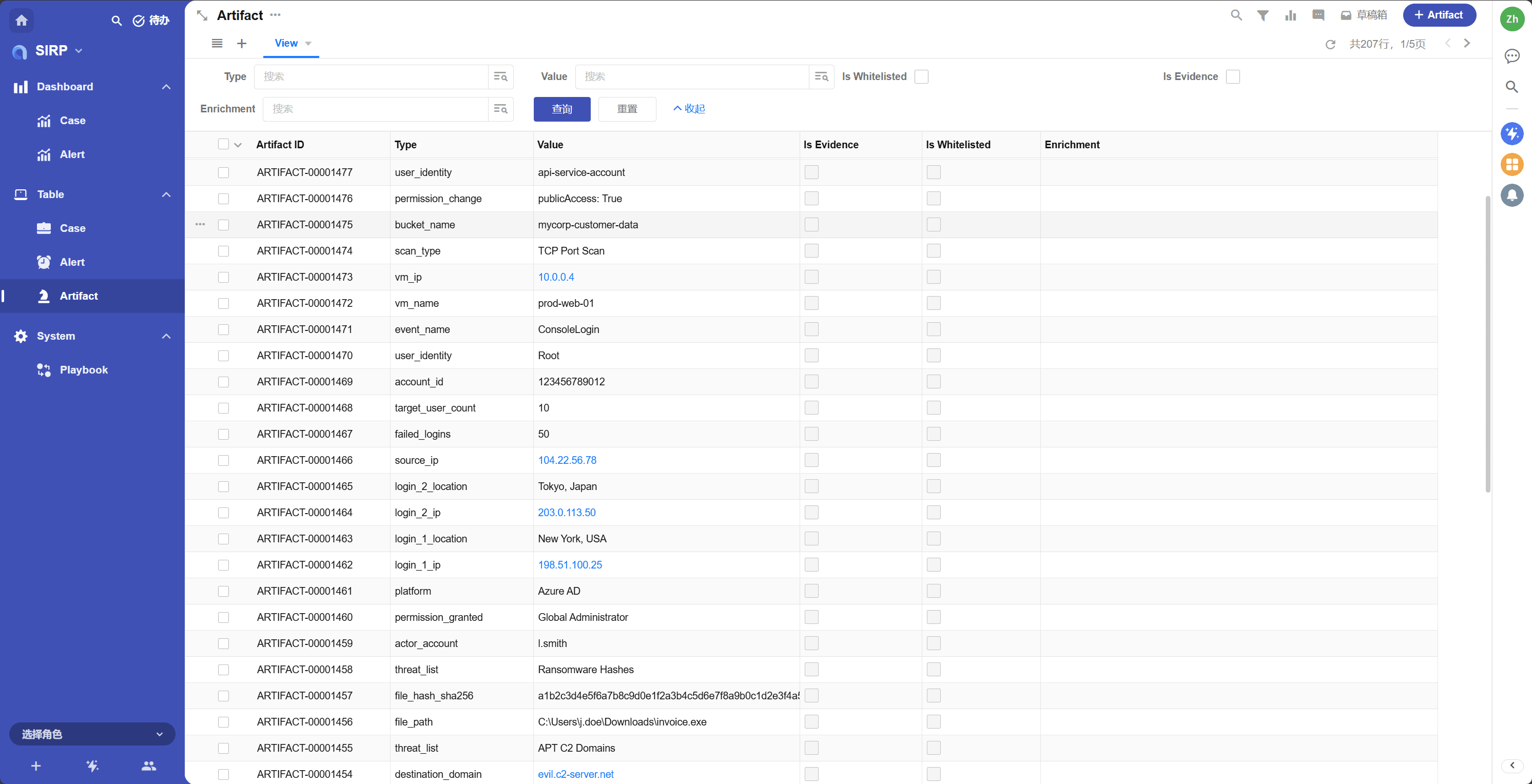
Task: Open Playbook in the sidebar
Action: tap(83, 370)
